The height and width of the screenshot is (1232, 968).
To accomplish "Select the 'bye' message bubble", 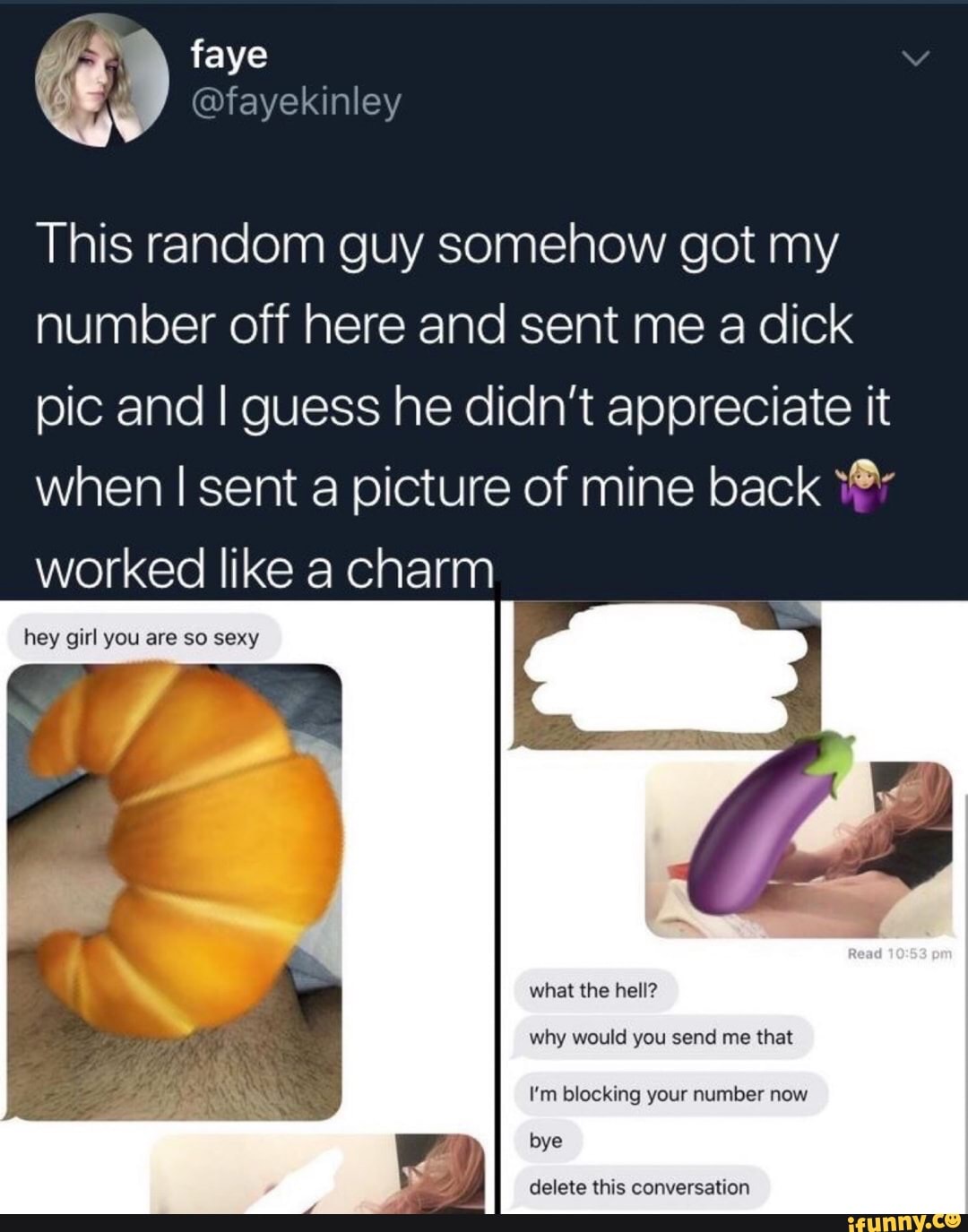I will 547,1141.
